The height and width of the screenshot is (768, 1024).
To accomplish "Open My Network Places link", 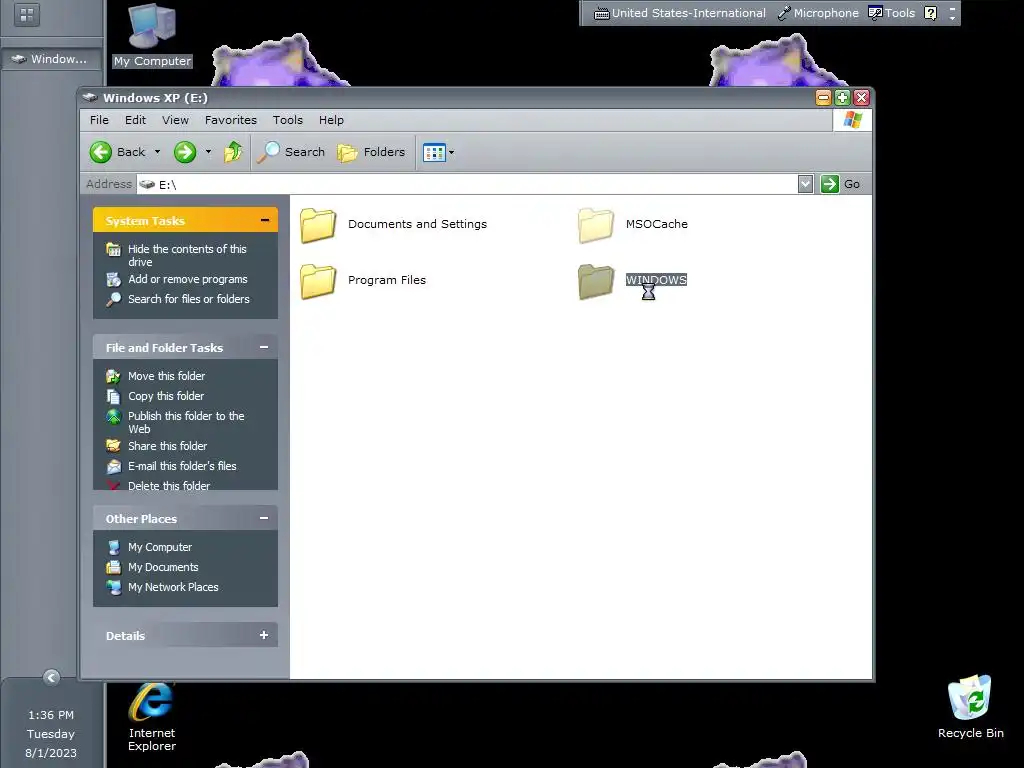I will coord(173,587).
